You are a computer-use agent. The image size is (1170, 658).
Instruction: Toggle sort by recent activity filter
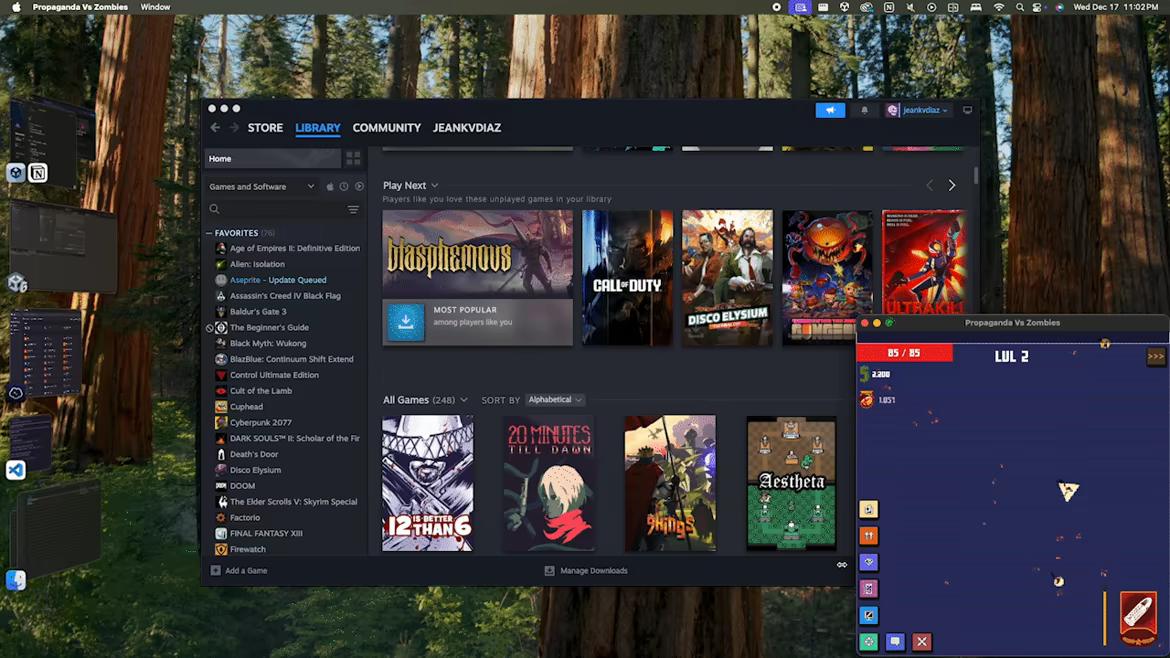pyautogui.click(x=344, y=187)
